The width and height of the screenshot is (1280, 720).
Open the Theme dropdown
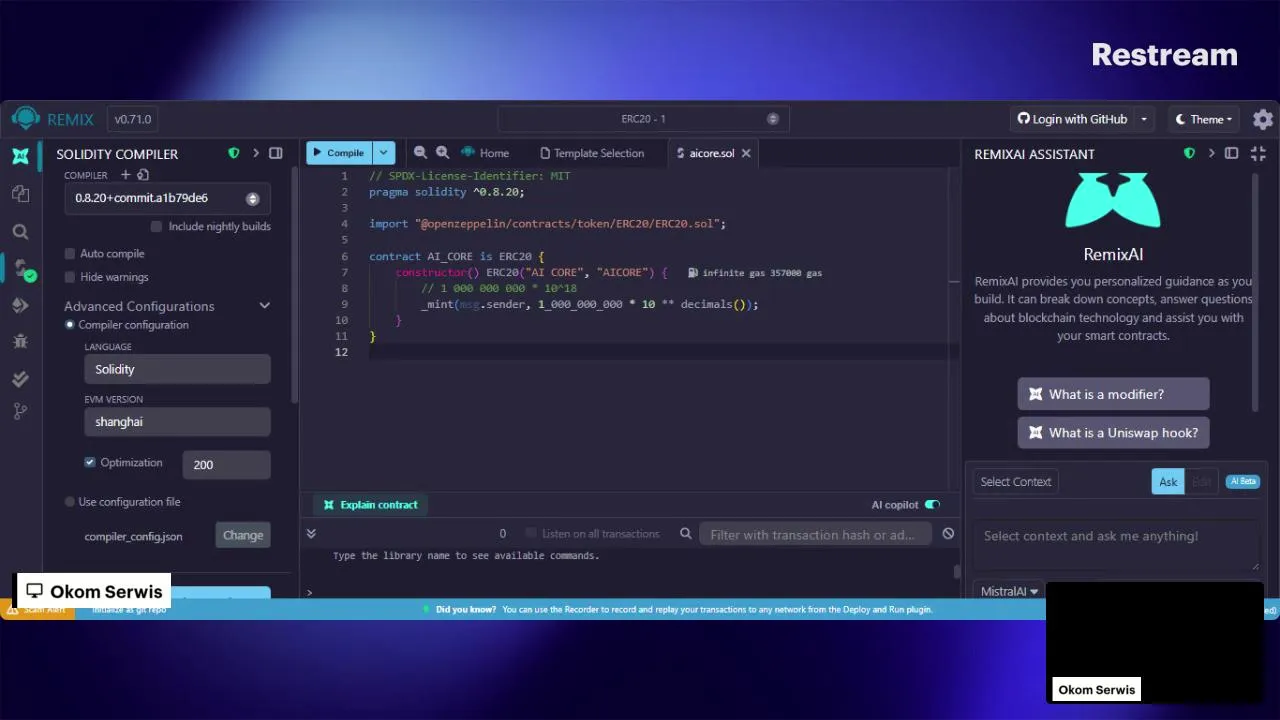1204,119
